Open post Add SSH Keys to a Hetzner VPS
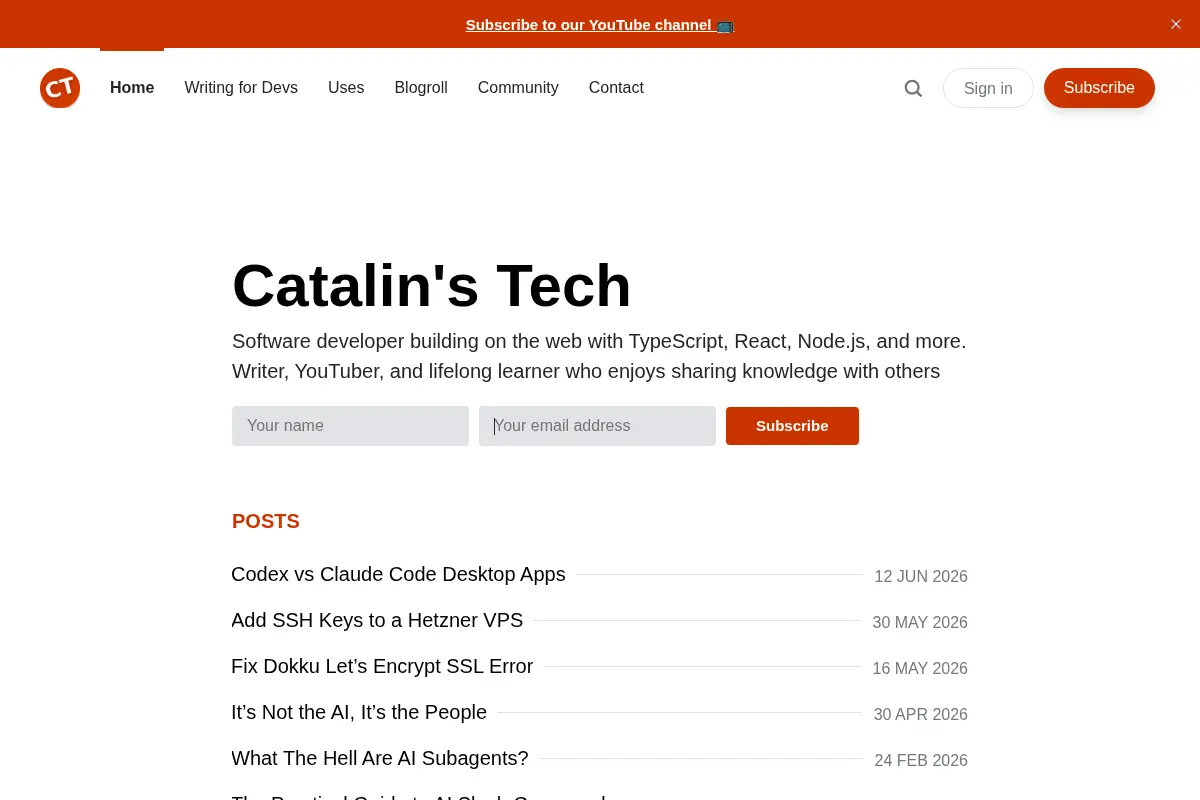 [377, 621]
